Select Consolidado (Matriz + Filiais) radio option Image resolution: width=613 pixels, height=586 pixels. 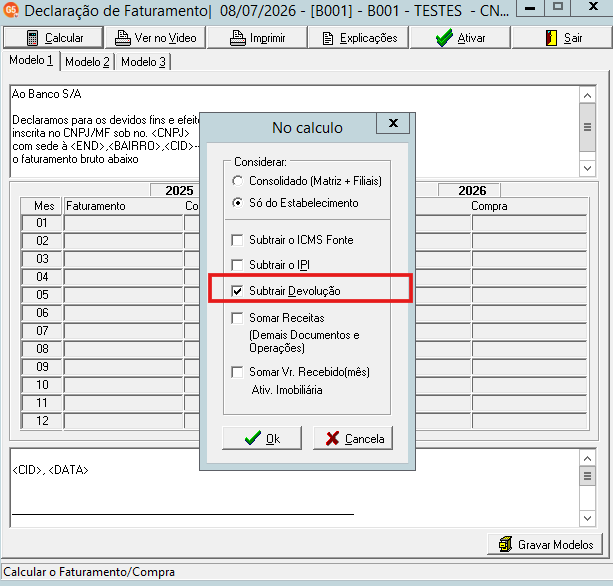point(237,181)
